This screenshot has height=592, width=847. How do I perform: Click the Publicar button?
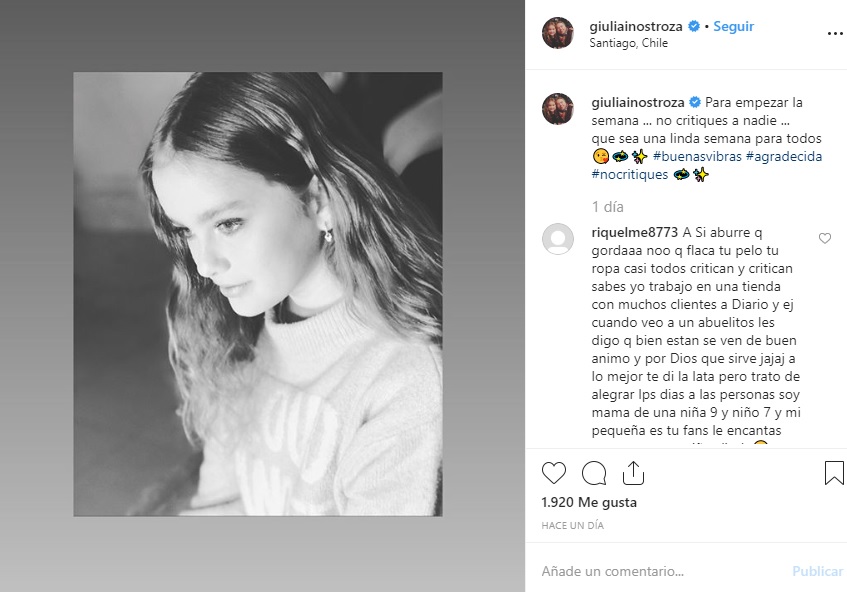(x=817, y=572)
